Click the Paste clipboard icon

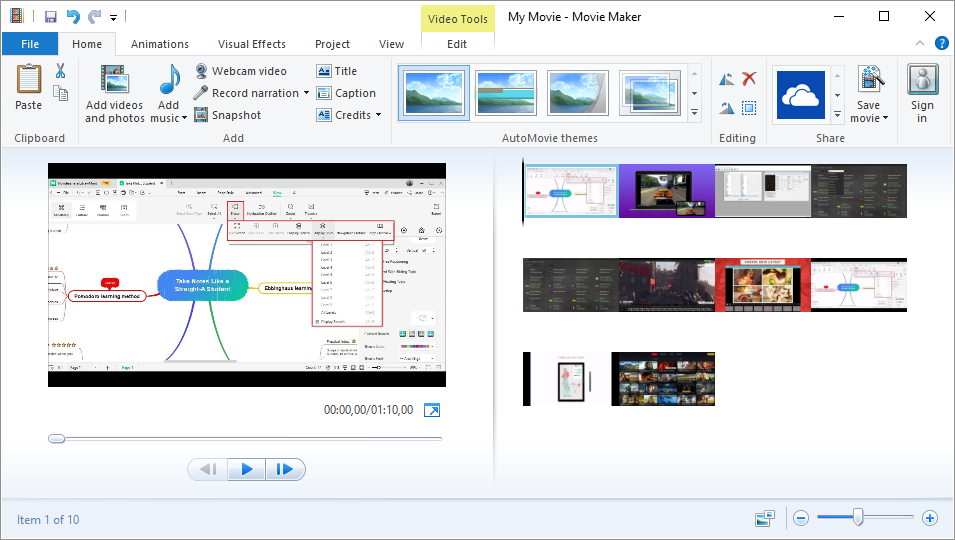point(29,79)
